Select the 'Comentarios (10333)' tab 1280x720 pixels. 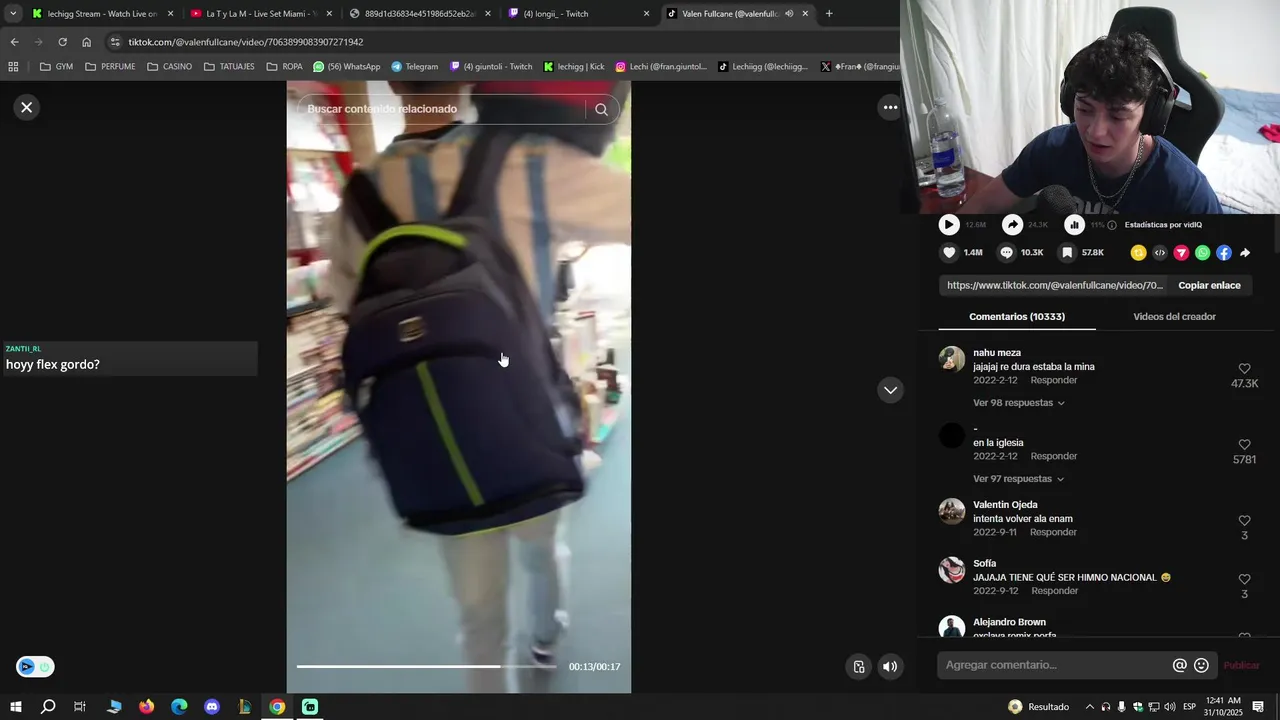click(1017, 317)
